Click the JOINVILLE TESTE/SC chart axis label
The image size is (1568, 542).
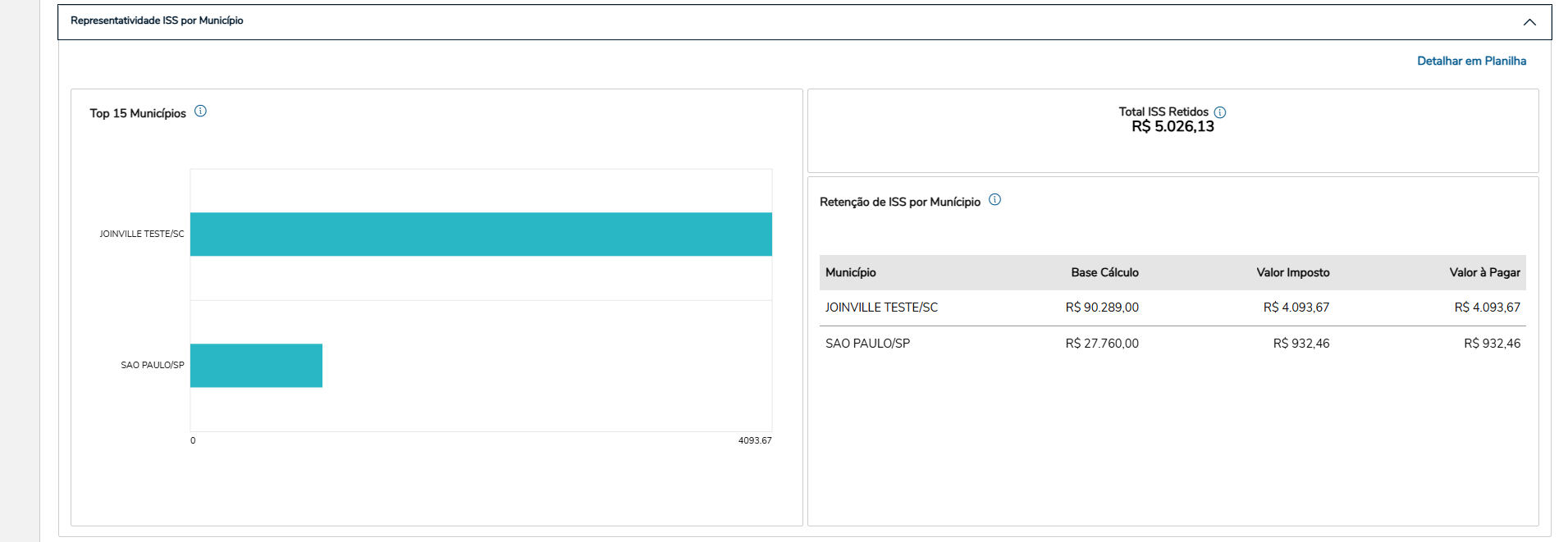tap(142, 235)
